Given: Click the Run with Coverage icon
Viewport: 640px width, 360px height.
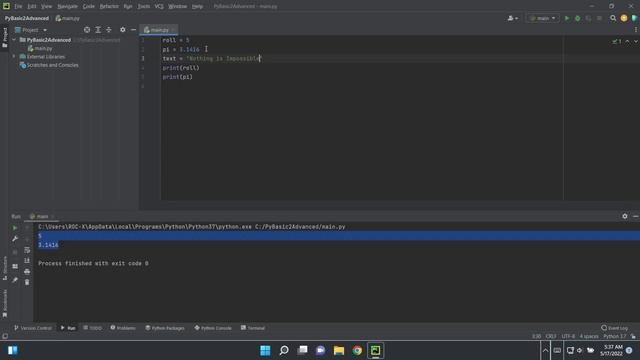Looking at the screenshot, I should point(588,18).
